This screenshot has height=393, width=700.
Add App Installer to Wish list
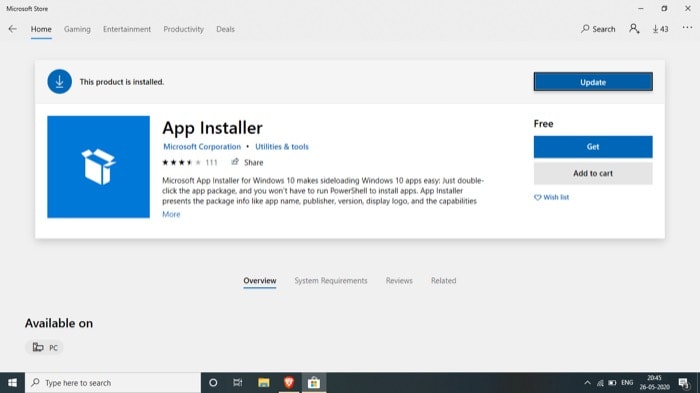click(551, 197)
